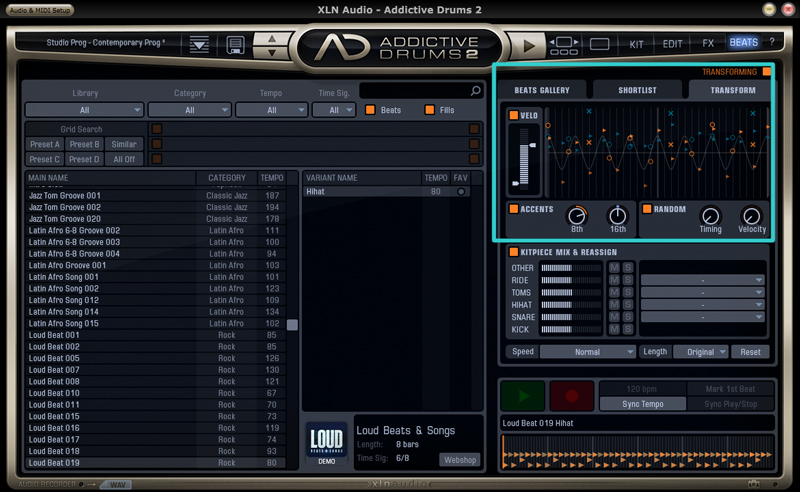Click the Sync Tempo button
800x492 pixels.
(643, 404)
